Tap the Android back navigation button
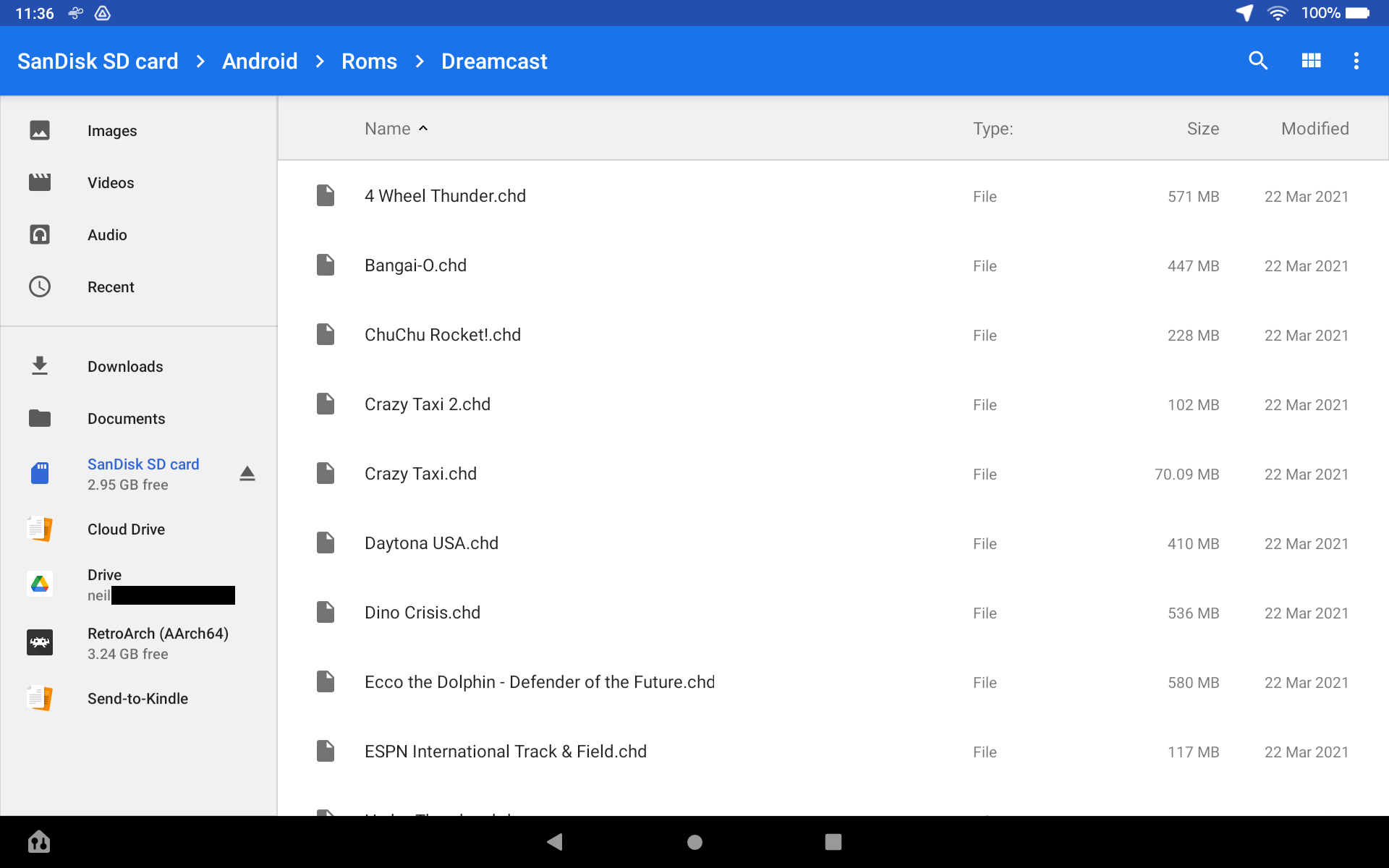Viewport: 1389px width, 868px height. pyautogui.click(x=555, y=842)
